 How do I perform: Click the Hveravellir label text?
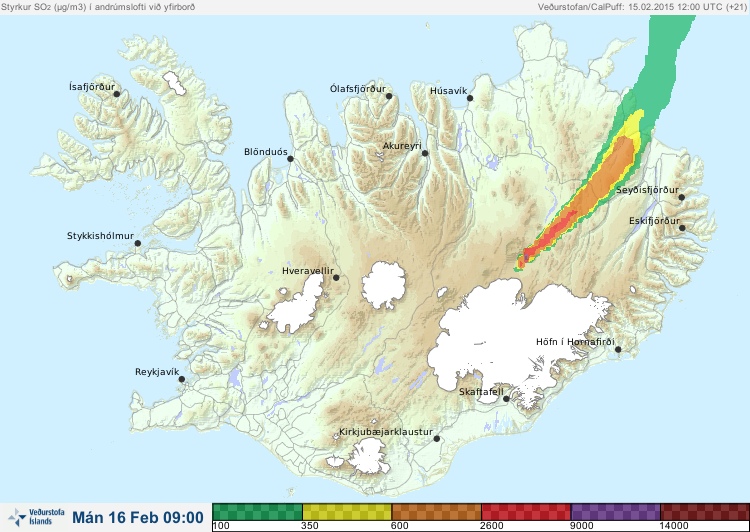click(308, 271)
